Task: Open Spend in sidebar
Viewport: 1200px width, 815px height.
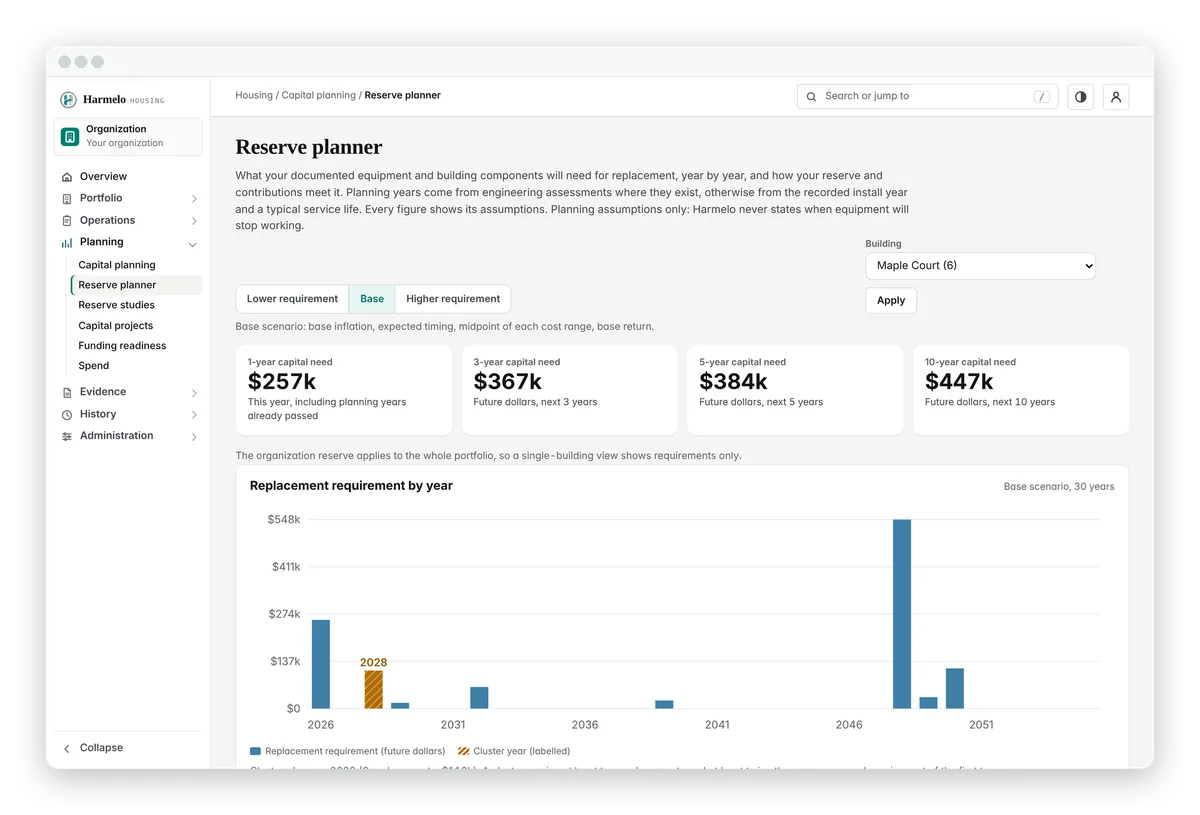Action: [94, 366]
